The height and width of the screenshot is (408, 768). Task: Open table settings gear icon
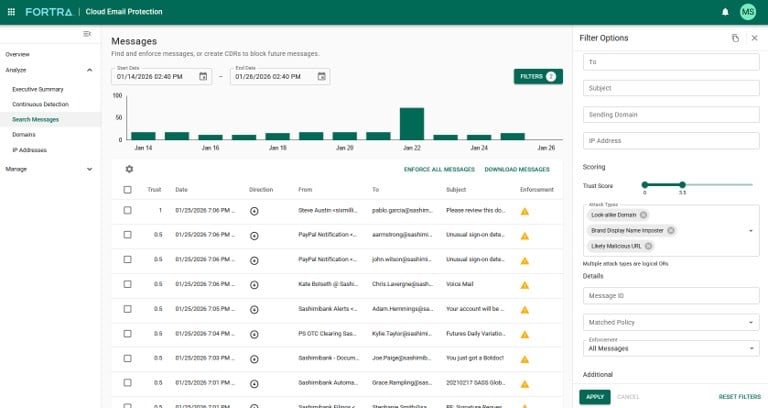(x=128, y=169)
